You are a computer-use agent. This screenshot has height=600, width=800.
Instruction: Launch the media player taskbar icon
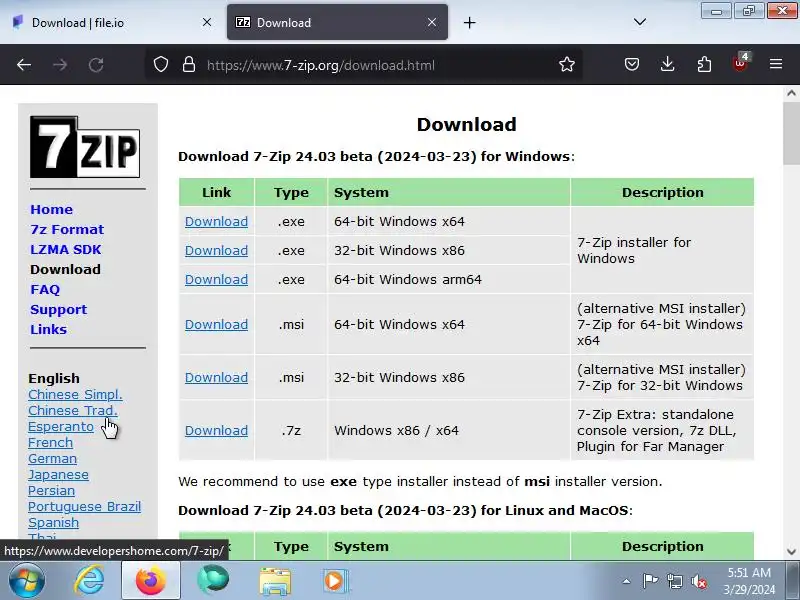click(x=335, y=581)
